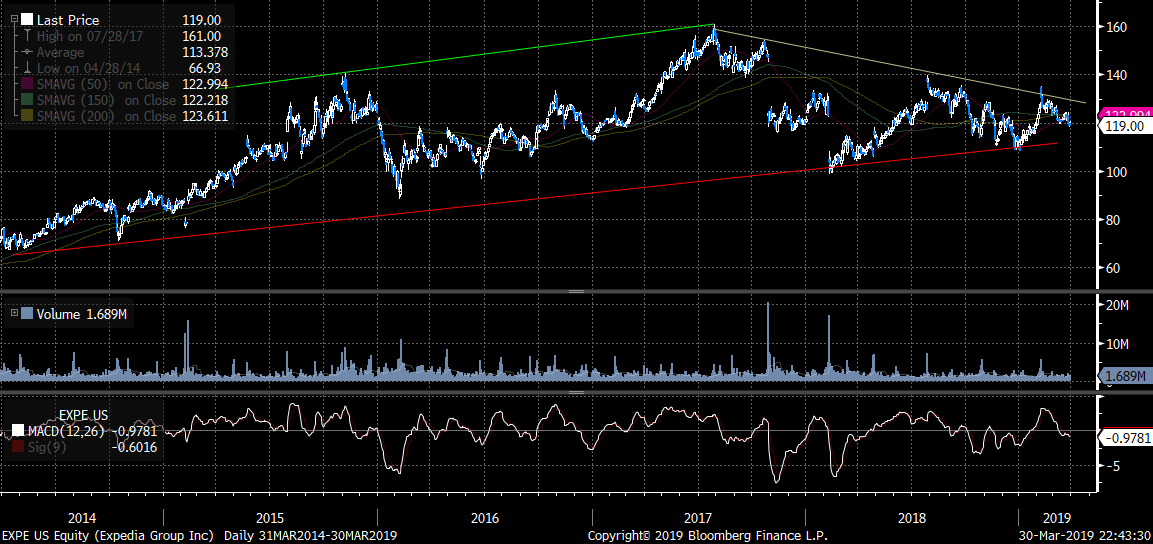Click the EXPE US label in MACD panel
Screen dimensions: 1153x544
83,415
